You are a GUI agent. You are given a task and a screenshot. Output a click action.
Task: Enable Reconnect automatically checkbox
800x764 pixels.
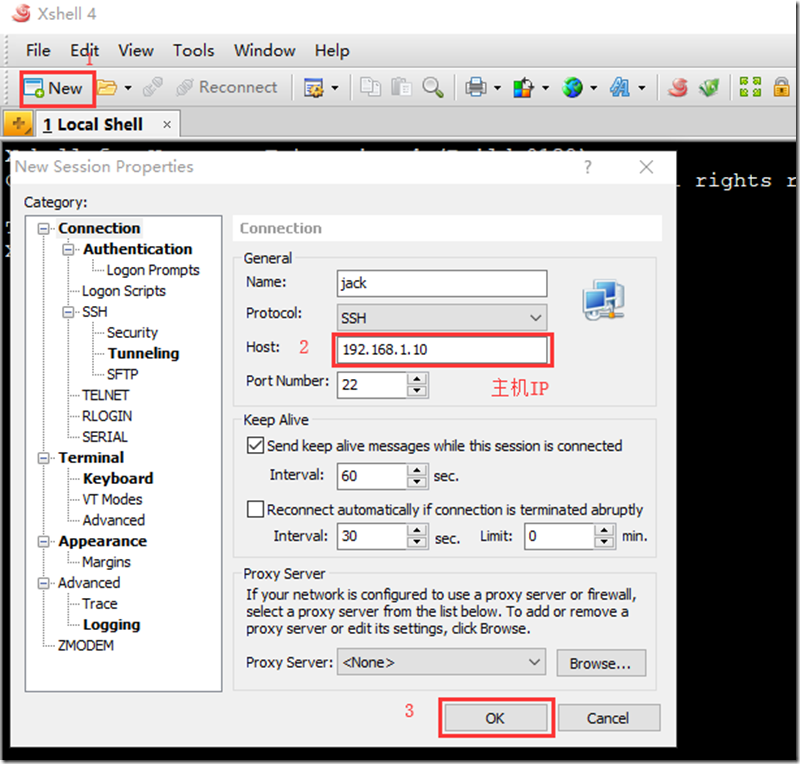tap(255, 509)
